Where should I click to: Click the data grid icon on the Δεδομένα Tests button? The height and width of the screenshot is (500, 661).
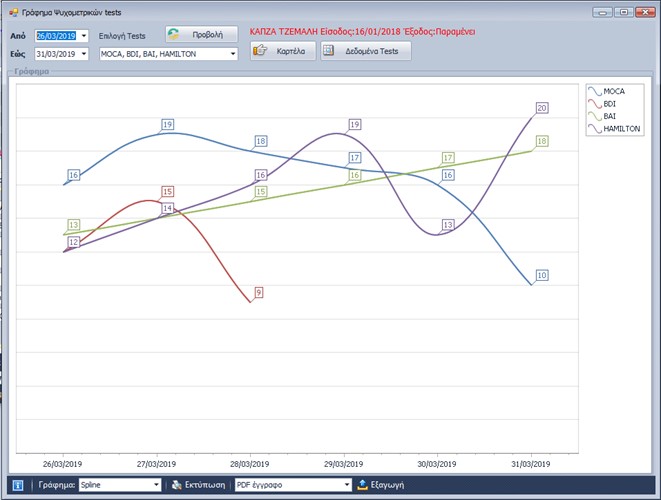coord(328,51)
